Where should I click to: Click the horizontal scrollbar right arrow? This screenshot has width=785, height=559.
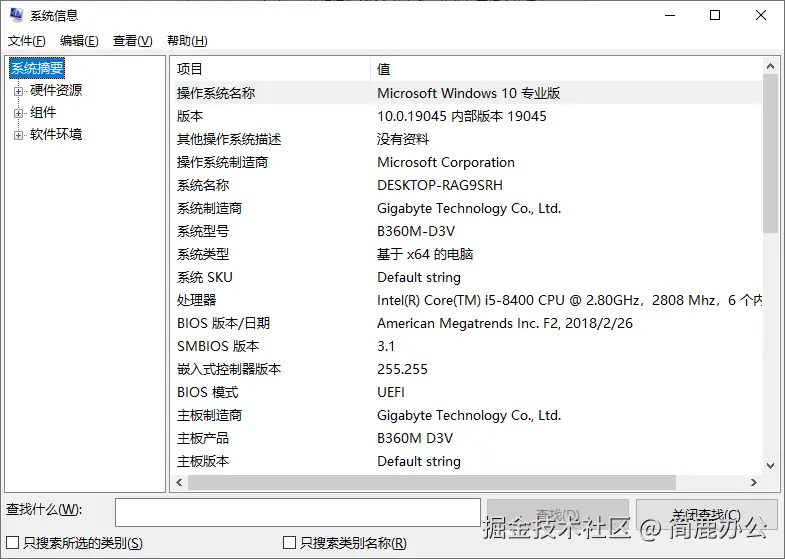(x=754, y=482)
